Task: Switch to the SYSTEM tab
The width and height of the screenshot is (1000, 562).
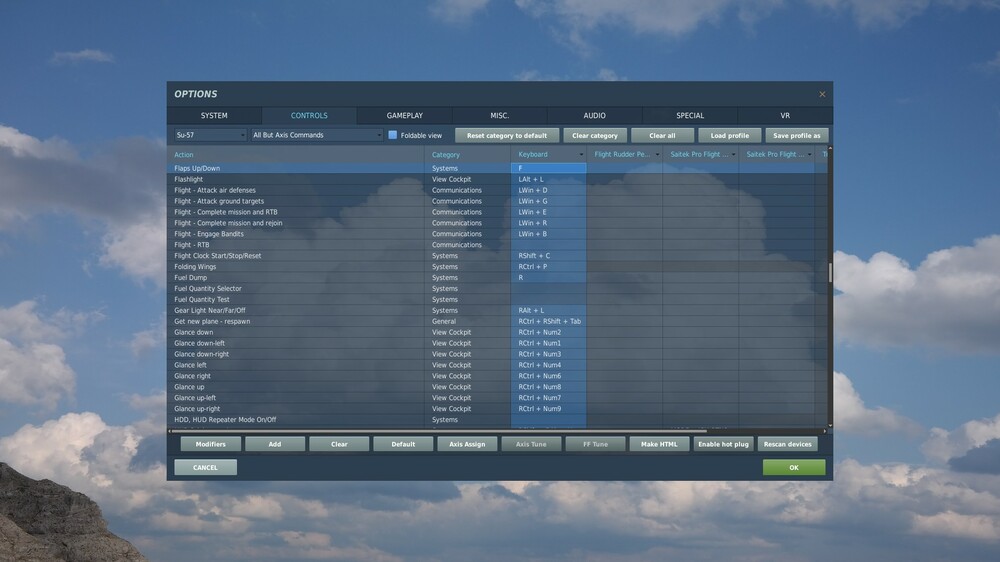Action: [214, 115]
